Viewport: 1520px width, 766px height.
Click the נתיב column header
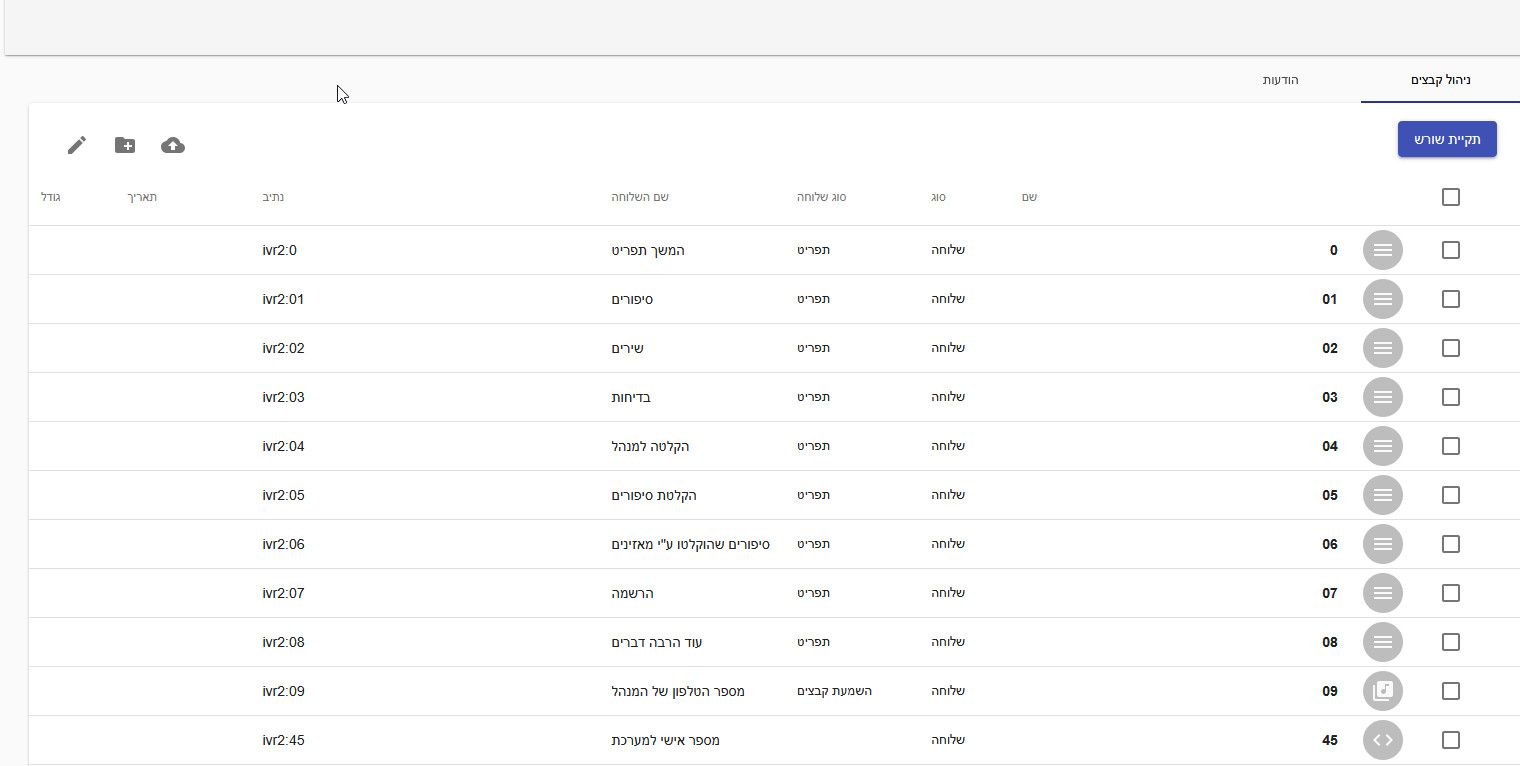272,197
